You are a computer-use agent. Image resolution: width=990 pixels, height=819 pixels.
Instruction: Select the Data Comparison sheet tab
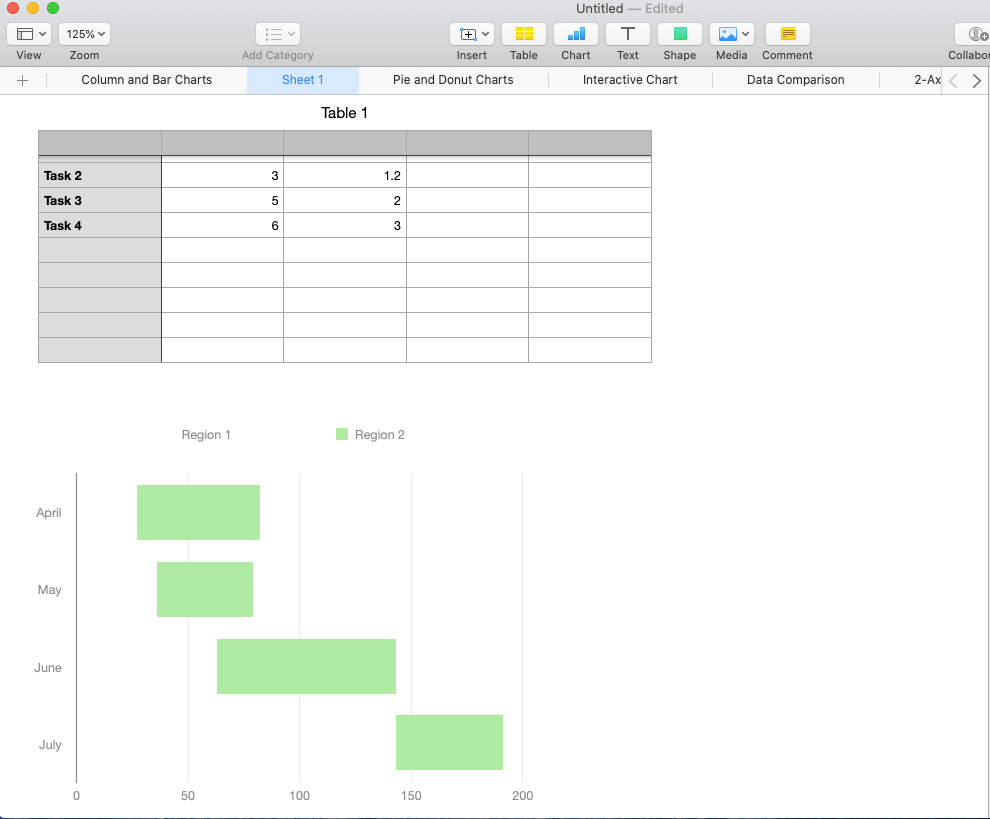[794, 80]
